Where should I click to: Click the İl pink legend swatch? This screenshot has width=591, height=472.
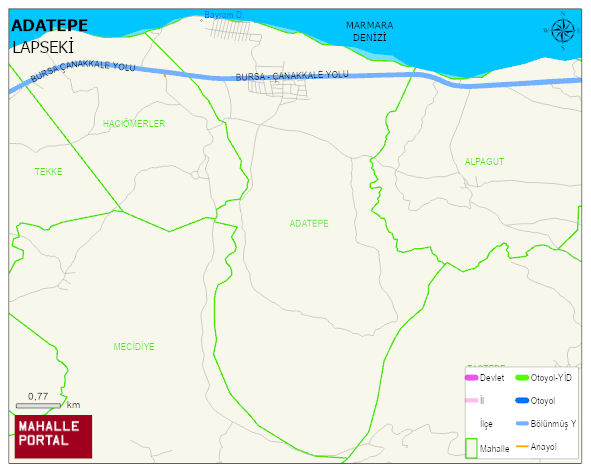(x=472, y=400)
